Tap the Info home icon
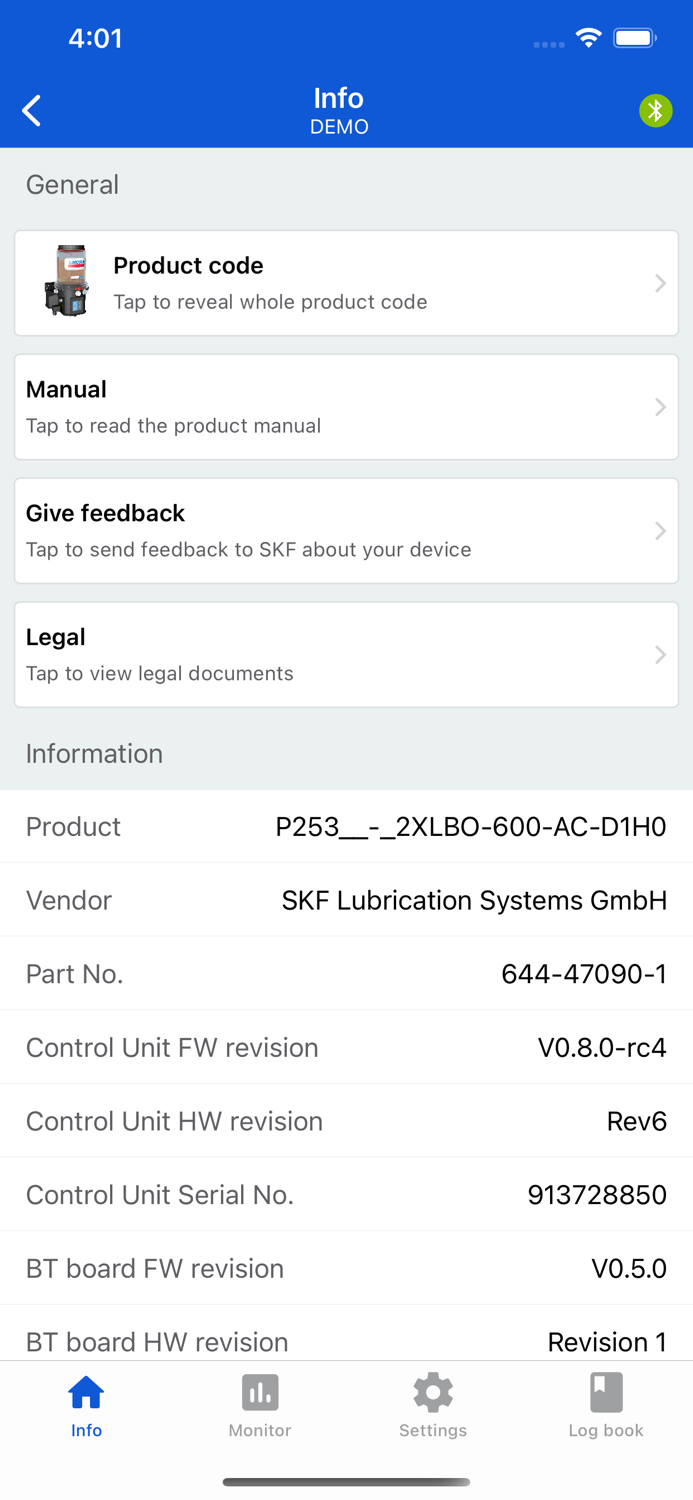Image resolution: width=693 pixels, height=1500 pixels. pyautogui.click(x=86, y=1392)
